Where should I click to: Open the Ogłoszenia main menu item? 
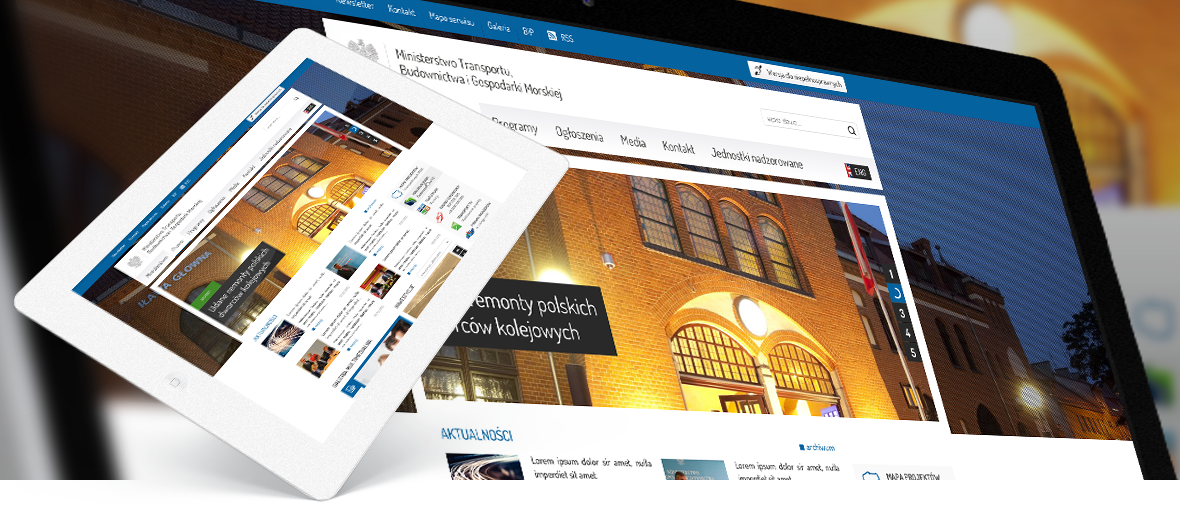tap(579, 134)
